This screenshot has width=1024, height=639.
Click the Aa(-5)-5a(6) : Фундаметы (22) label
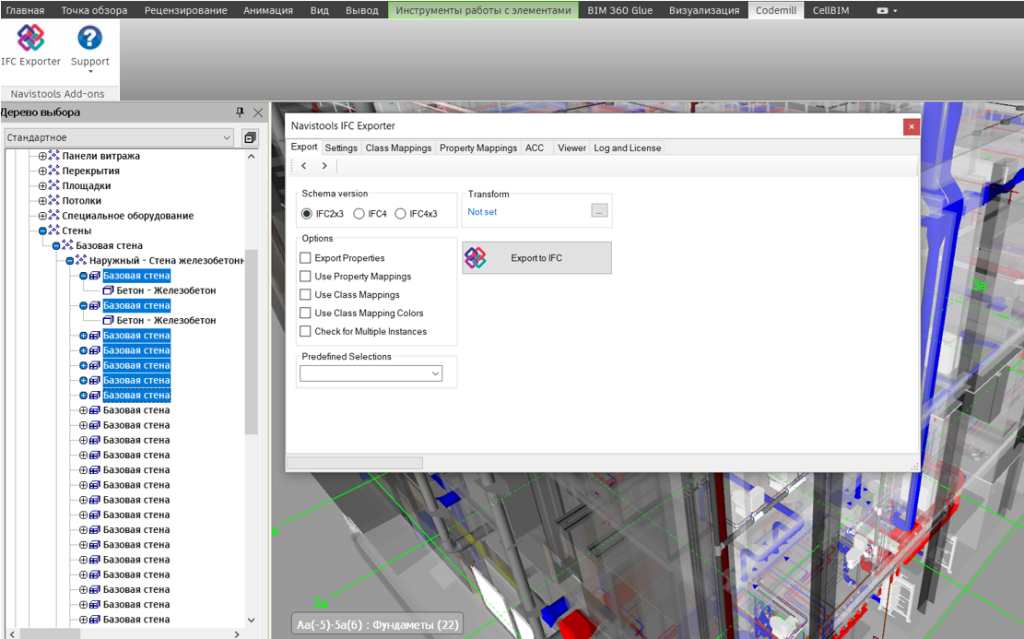coord(377,625)
